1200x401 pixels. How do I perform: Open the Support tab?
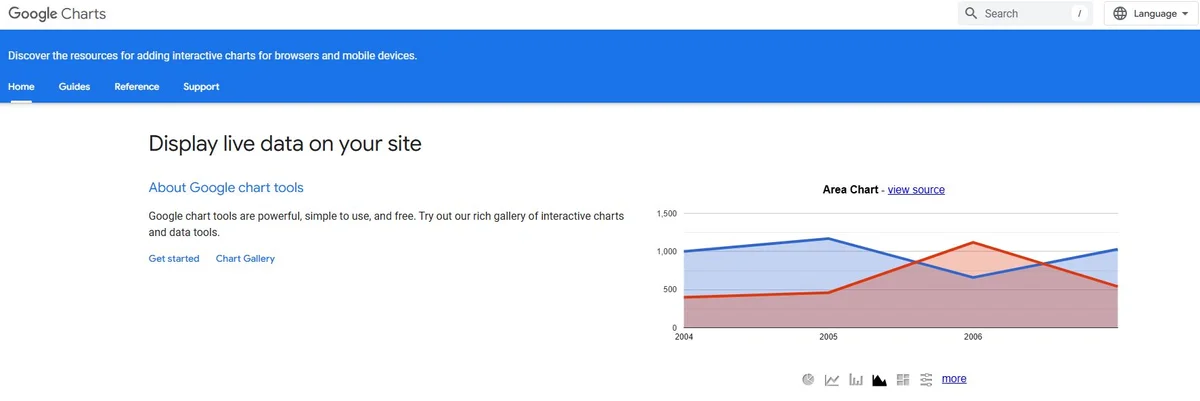click(x=201, y=87)
